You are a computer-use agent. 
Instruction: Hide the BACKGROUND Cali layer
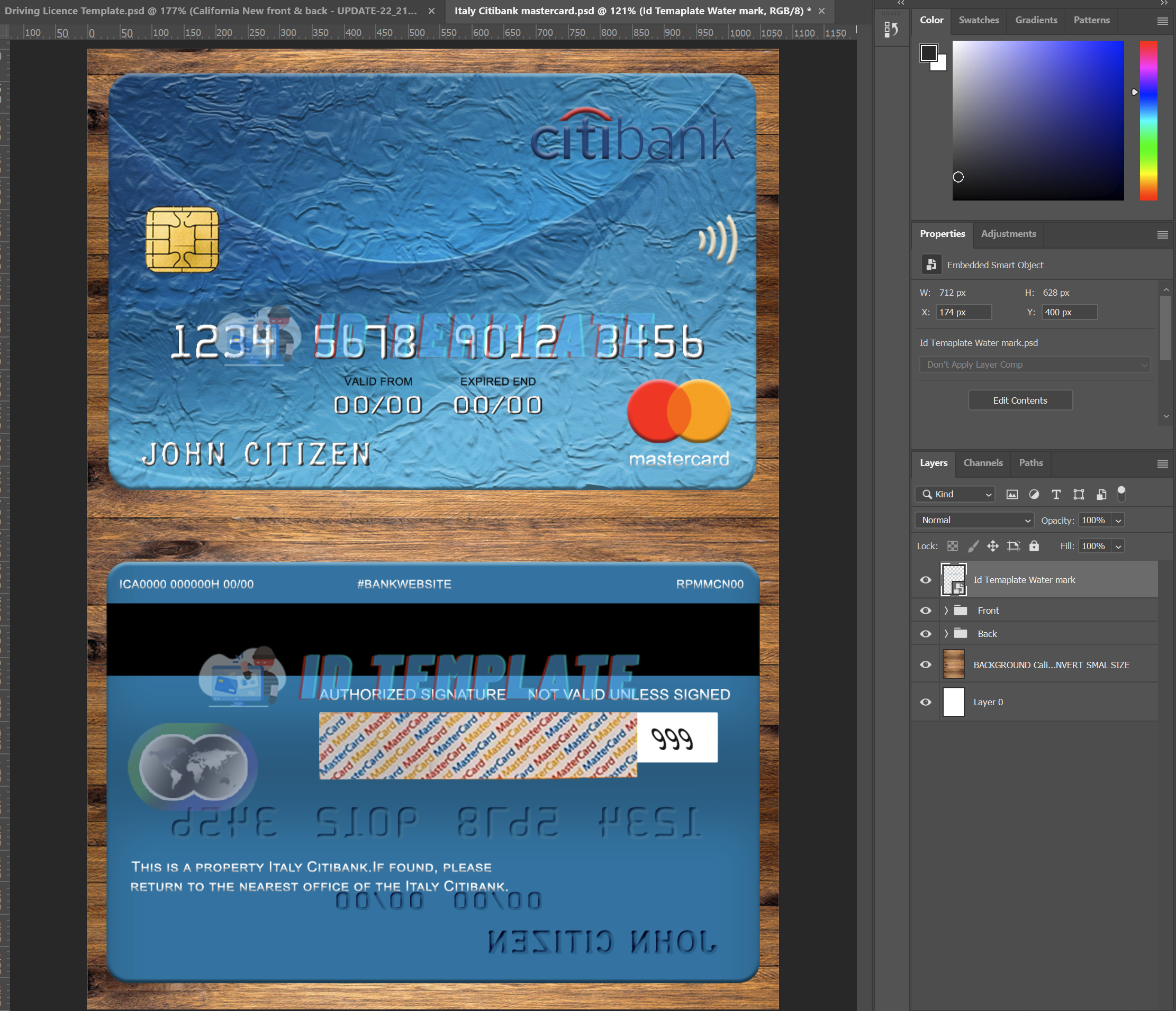[926, 664]
